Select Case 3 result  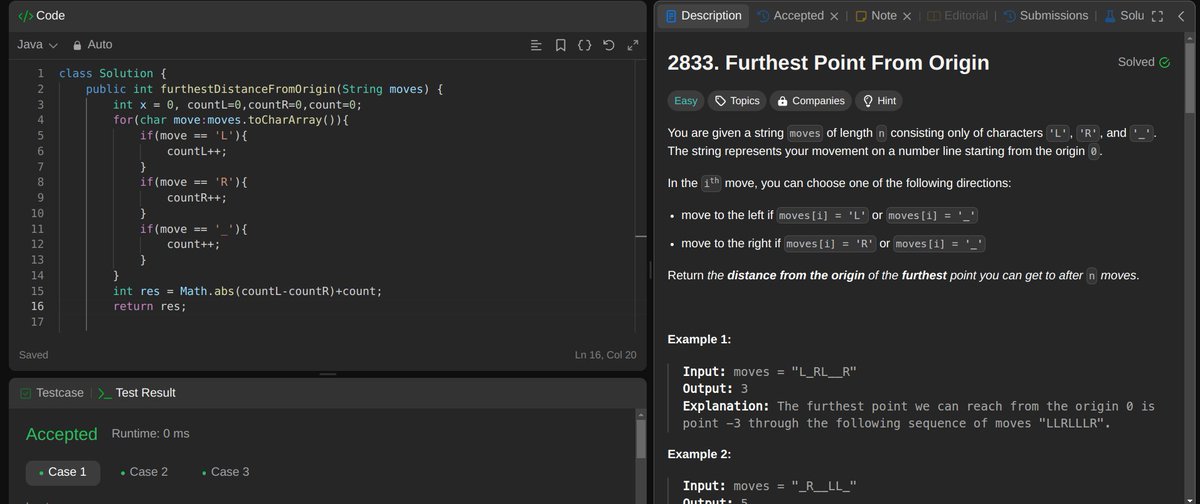coord(225,472)
